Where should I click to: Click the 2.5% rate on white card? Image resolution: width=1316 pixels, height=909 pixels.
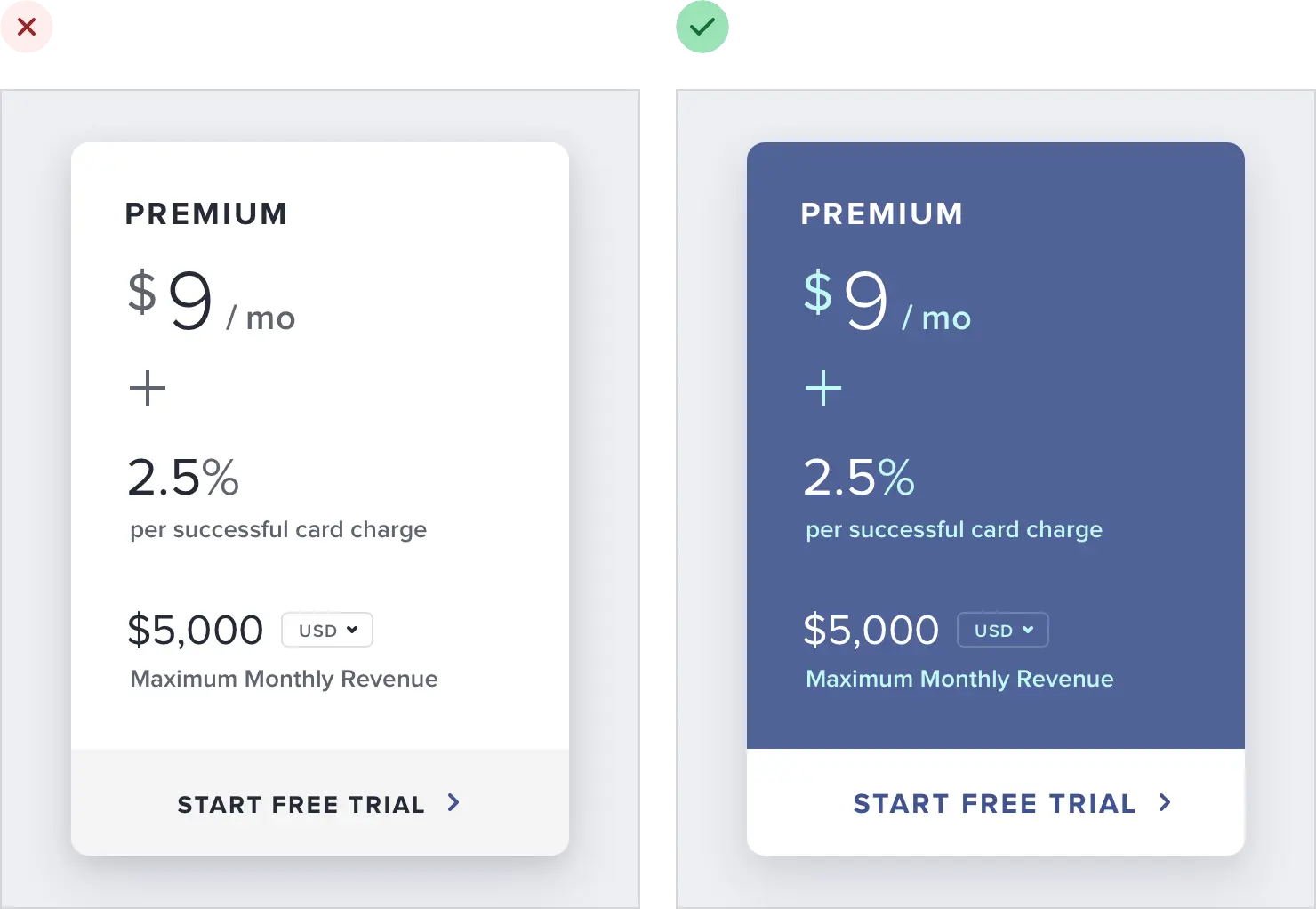pos(183,478)
